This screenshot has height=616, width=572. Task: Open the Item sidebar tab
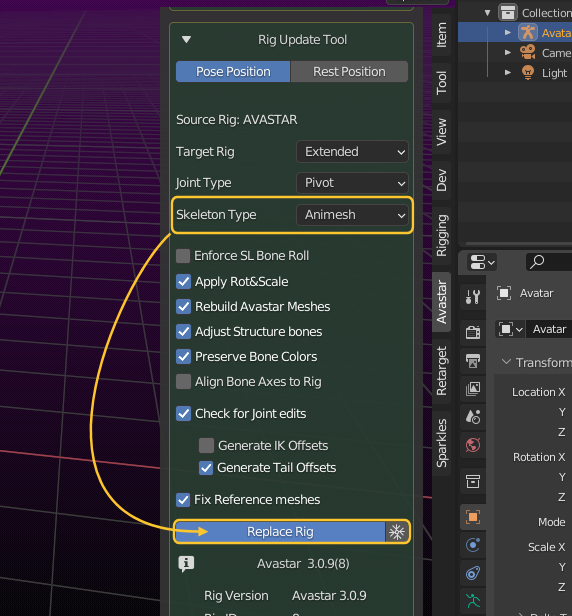click(x=442, y=35)
